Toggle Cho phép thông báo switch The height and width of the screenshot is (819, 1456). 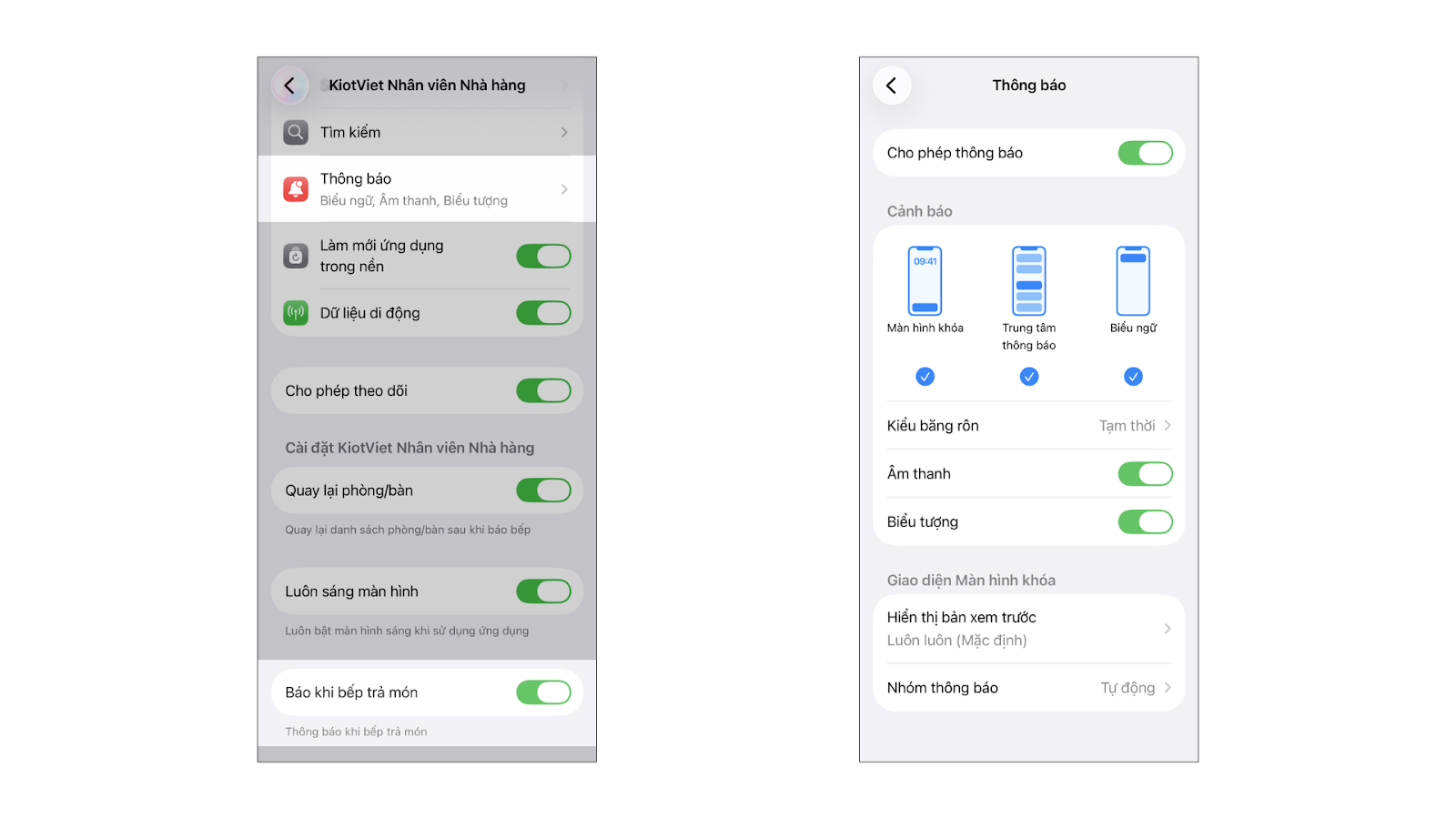[1146, 153]
